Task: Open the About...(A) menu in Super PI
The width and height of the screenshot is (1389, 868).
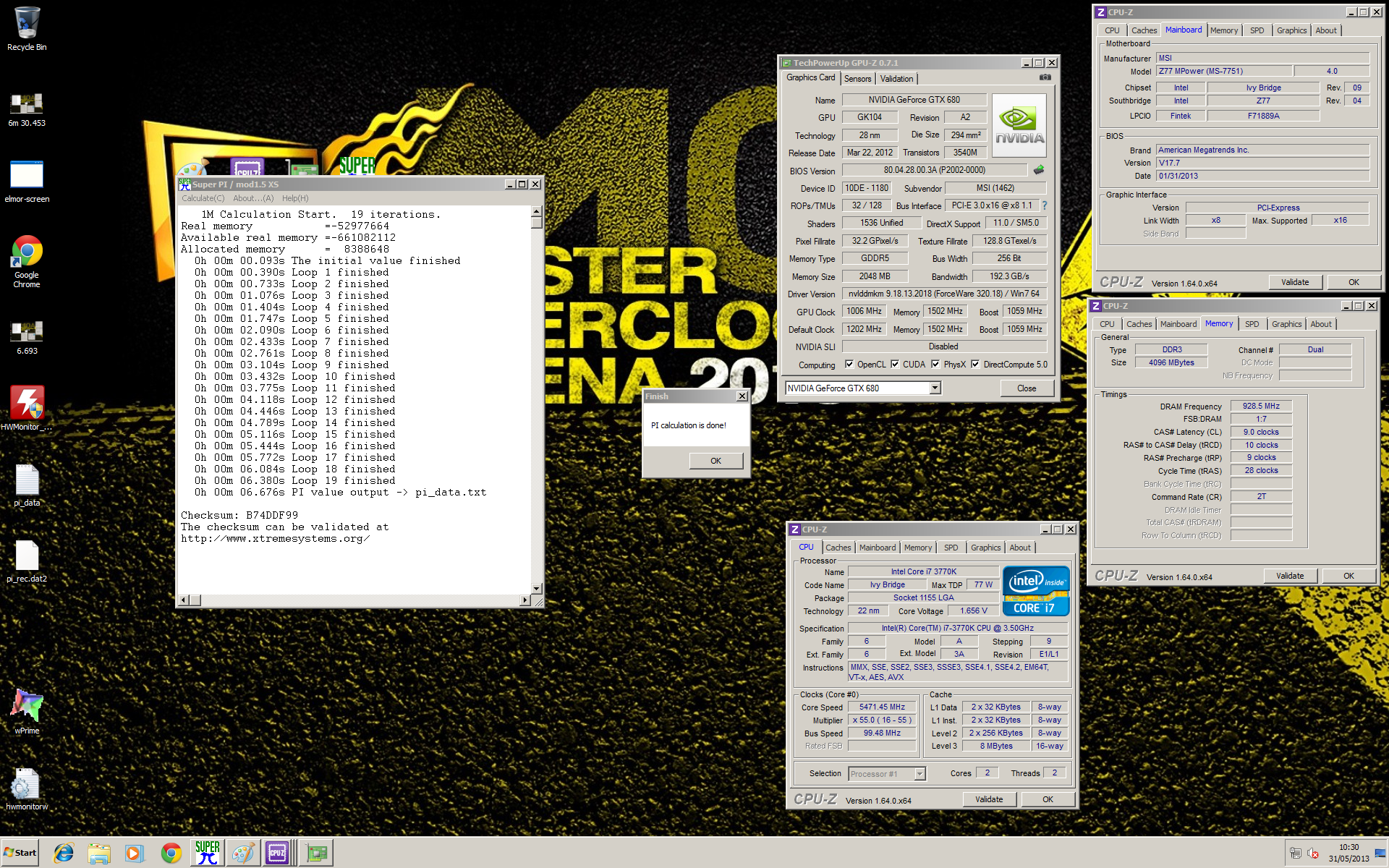Action: click(x=253, y=198)
